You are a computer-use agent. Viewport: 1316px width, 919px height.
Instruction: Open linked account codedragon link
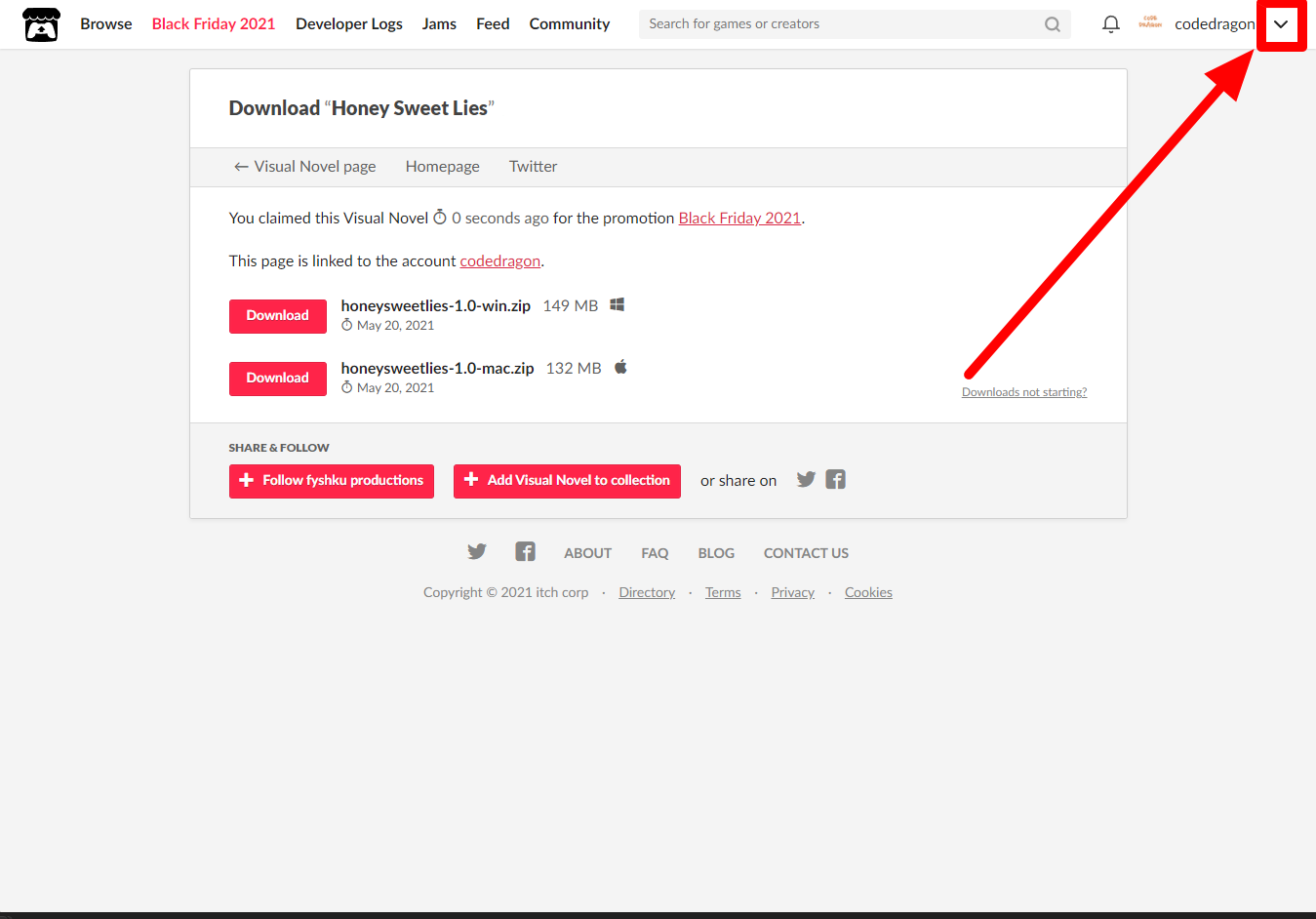click(x=500, y=261)
